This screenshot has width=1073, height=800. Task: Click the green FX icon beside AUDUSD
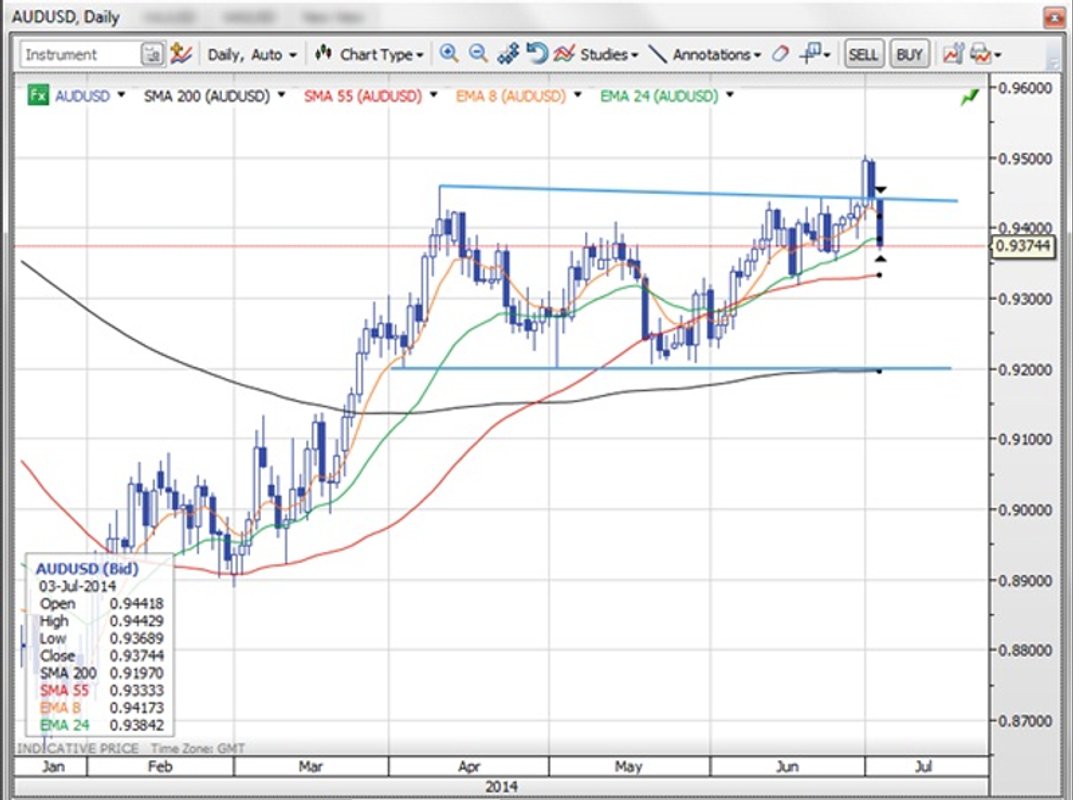37,96
